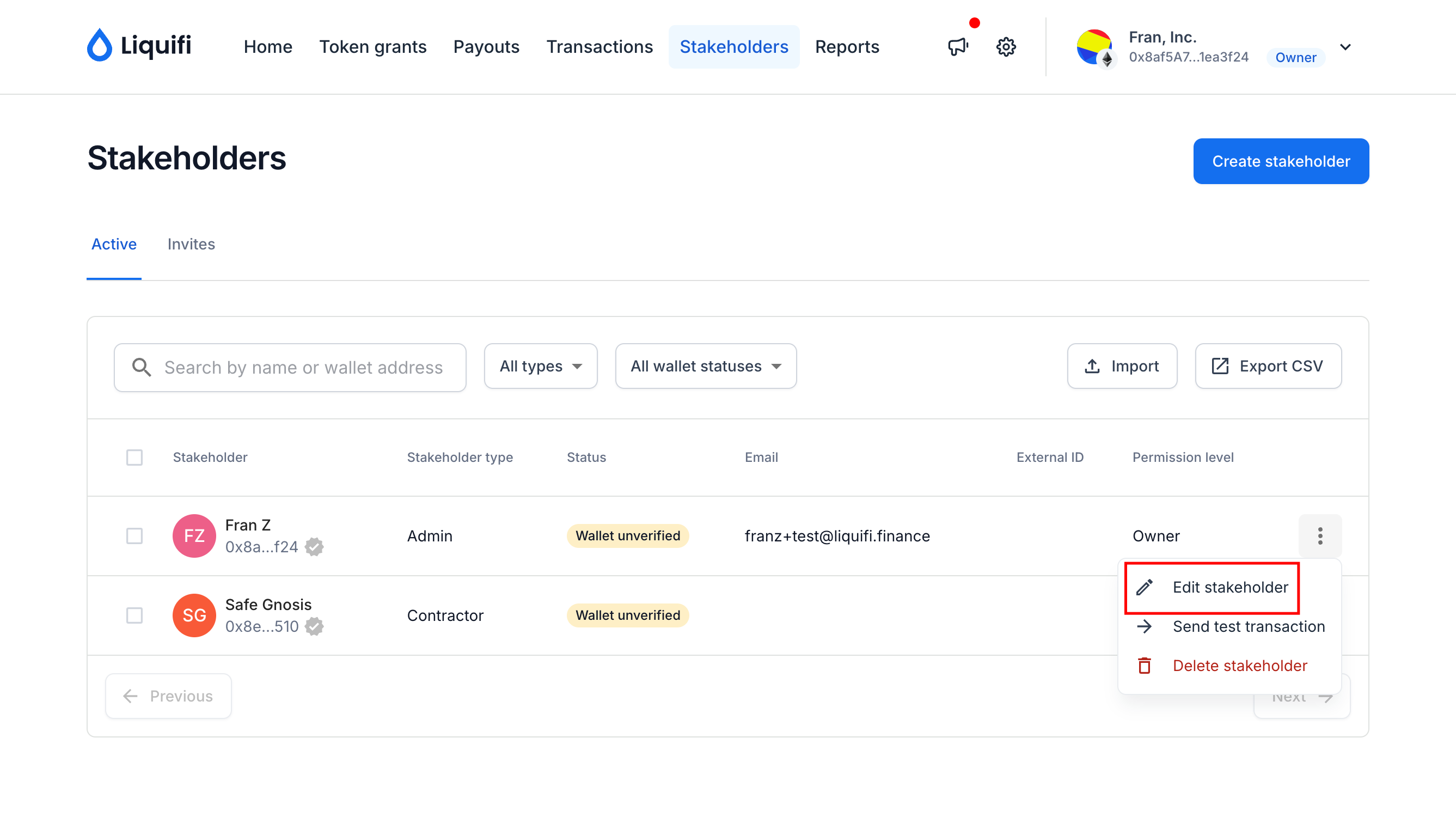This screenshot has height=817, width=1456.
Task: Navigate to Payouts
Action: [x=486, y=47]
